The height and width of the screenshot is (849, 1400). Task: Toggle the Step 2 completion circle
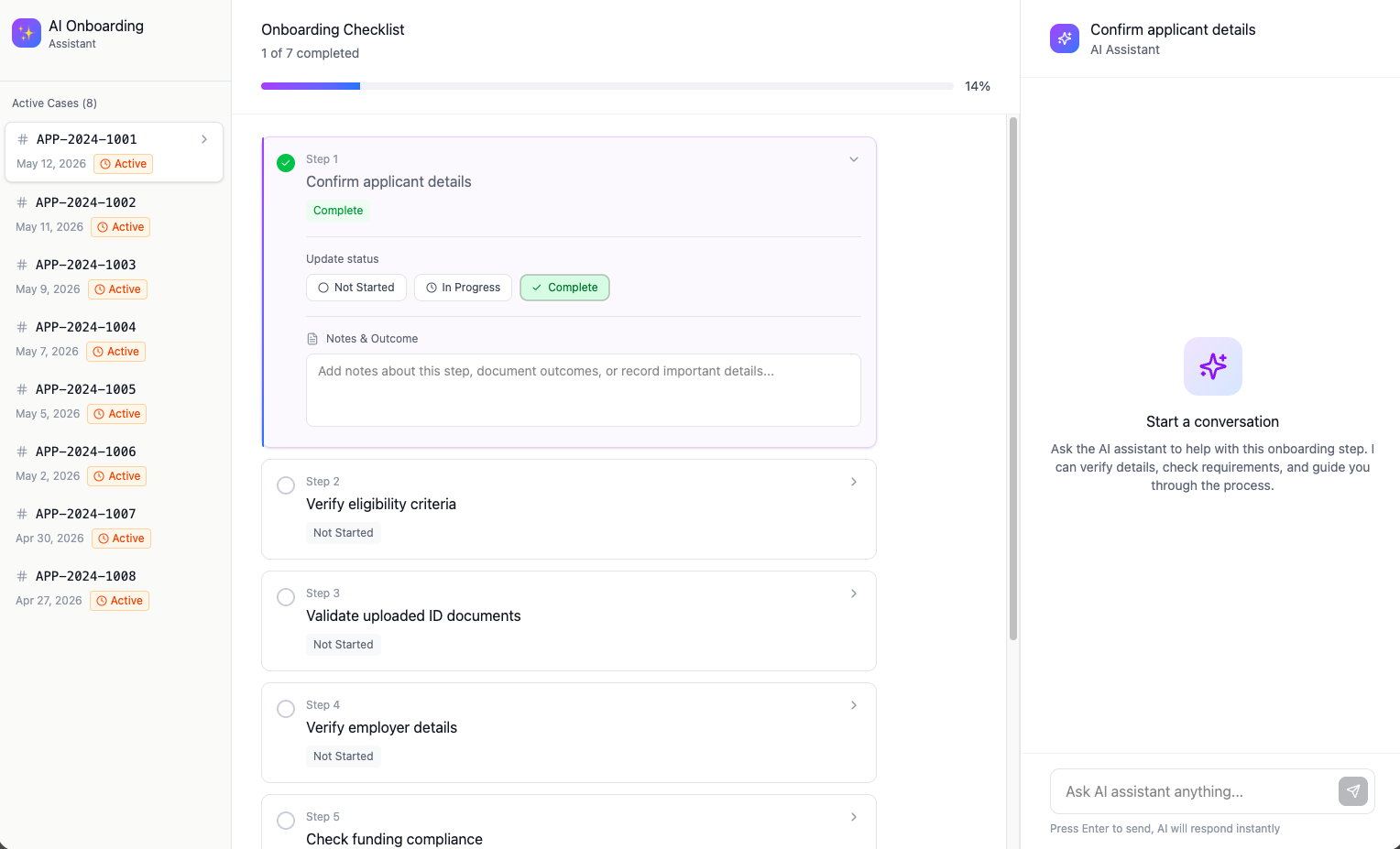coord(286,485)
